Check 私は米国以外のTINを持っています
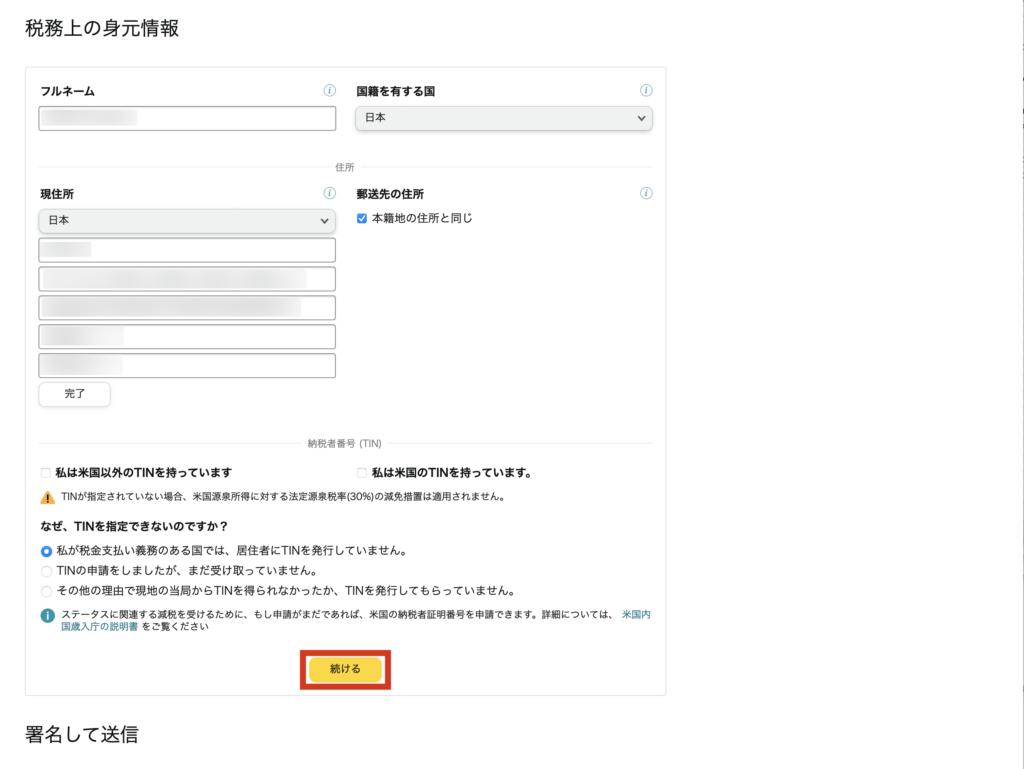Image resolution: width=1024 pixels, height=769 pixels. (45, 473)
